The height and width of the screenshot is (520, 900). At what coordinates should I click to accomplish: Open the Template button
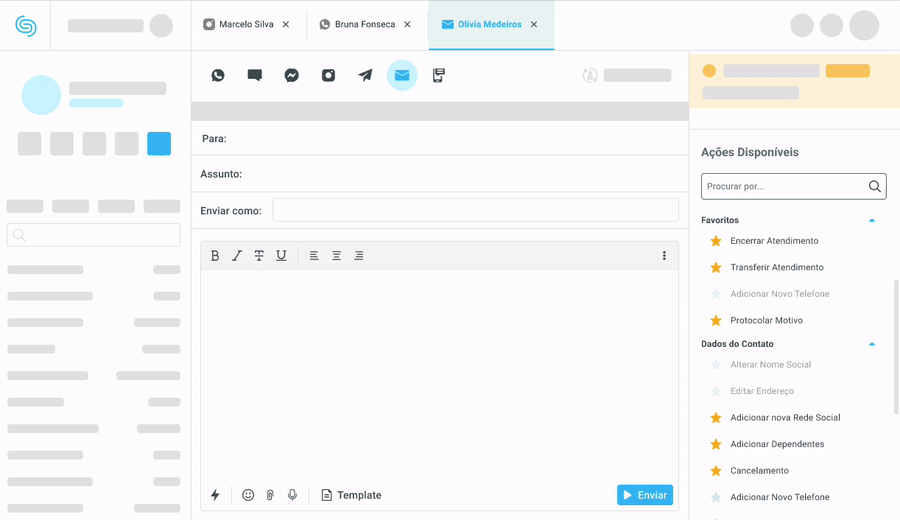click(351, 495)
